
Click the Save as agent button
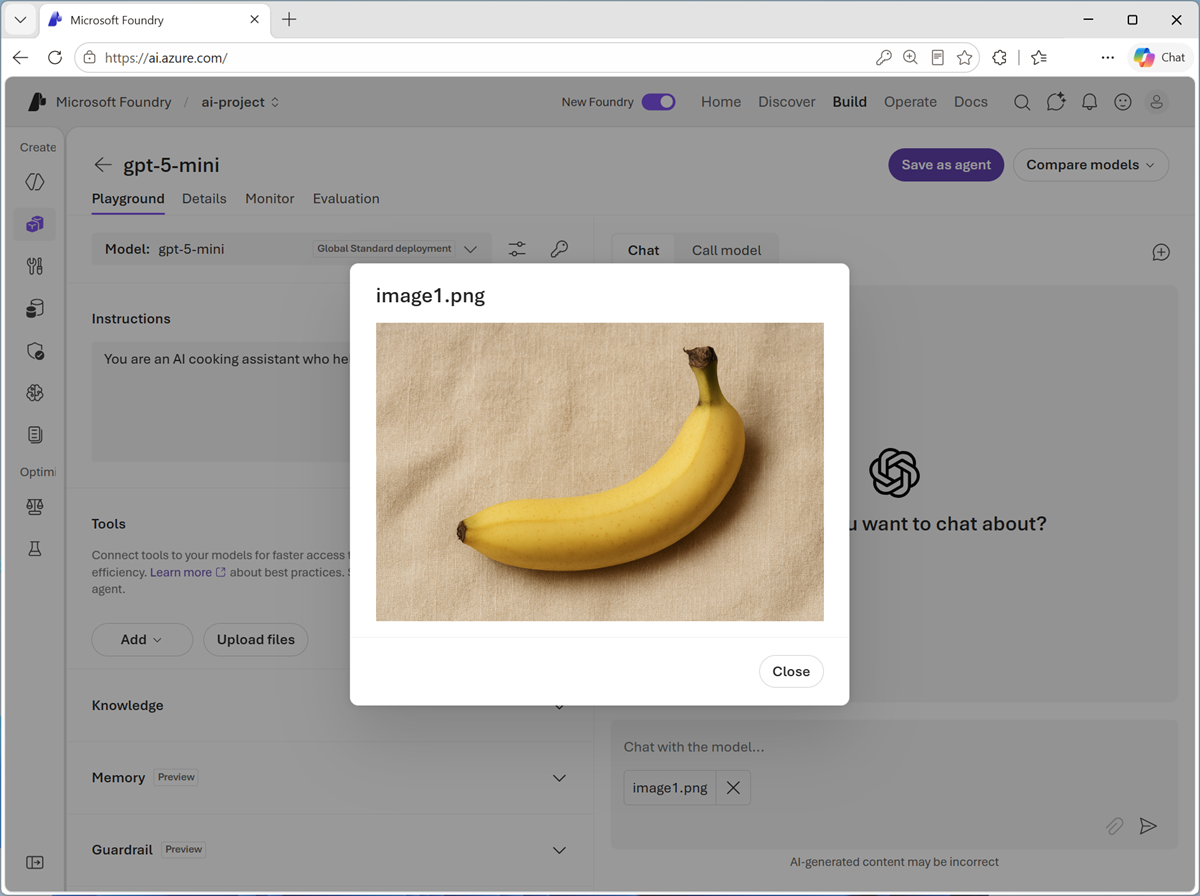(946, 165)
